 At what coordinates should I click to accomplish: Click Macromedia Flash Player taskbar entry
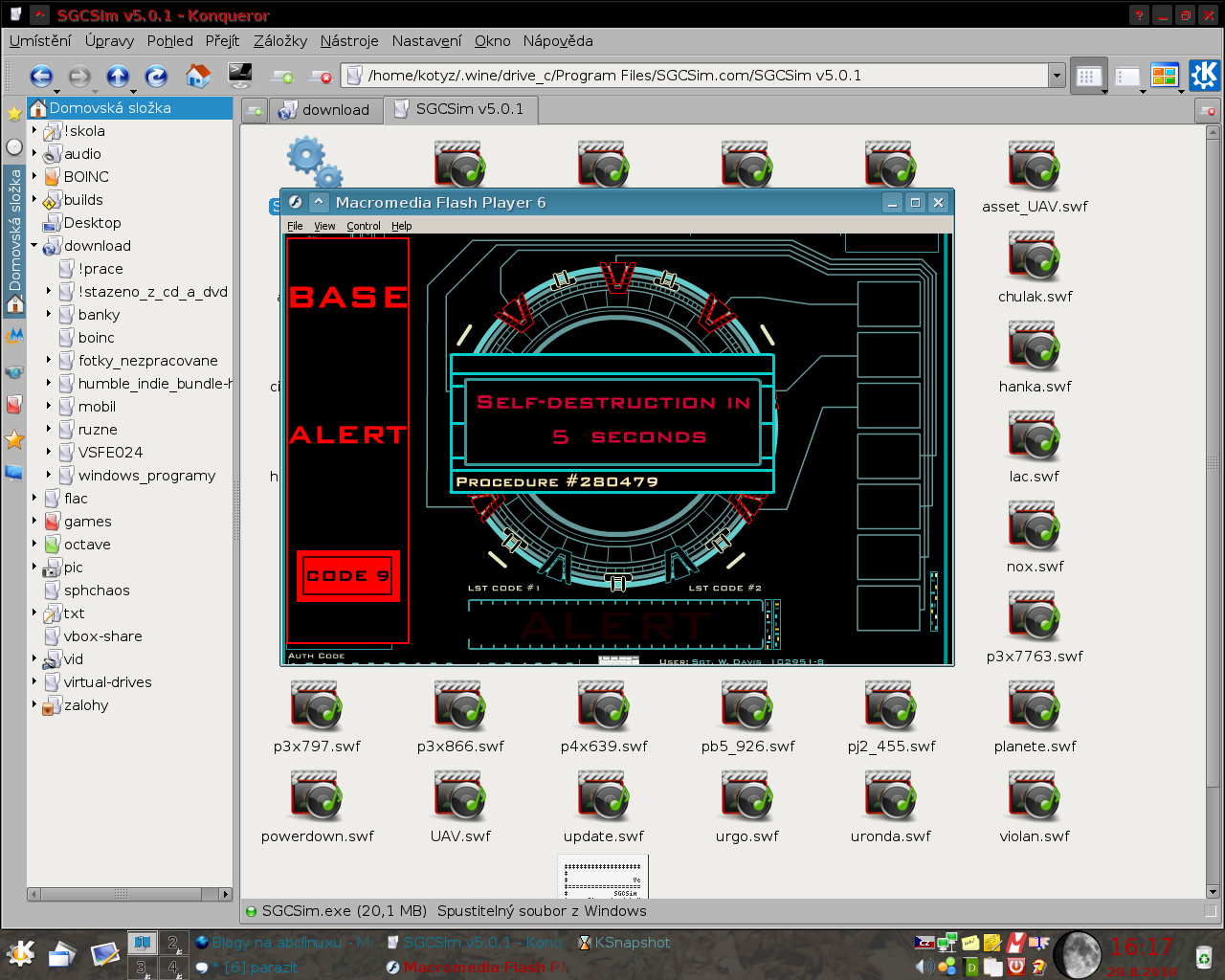click(x=477, y=968)
